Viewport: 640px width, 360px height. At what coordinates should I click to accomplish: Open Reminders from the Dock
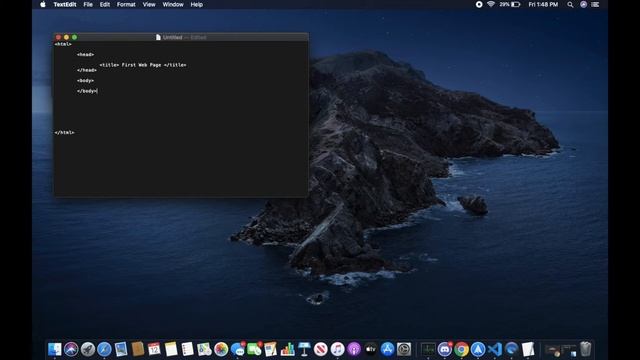click(x=188, y=349)
